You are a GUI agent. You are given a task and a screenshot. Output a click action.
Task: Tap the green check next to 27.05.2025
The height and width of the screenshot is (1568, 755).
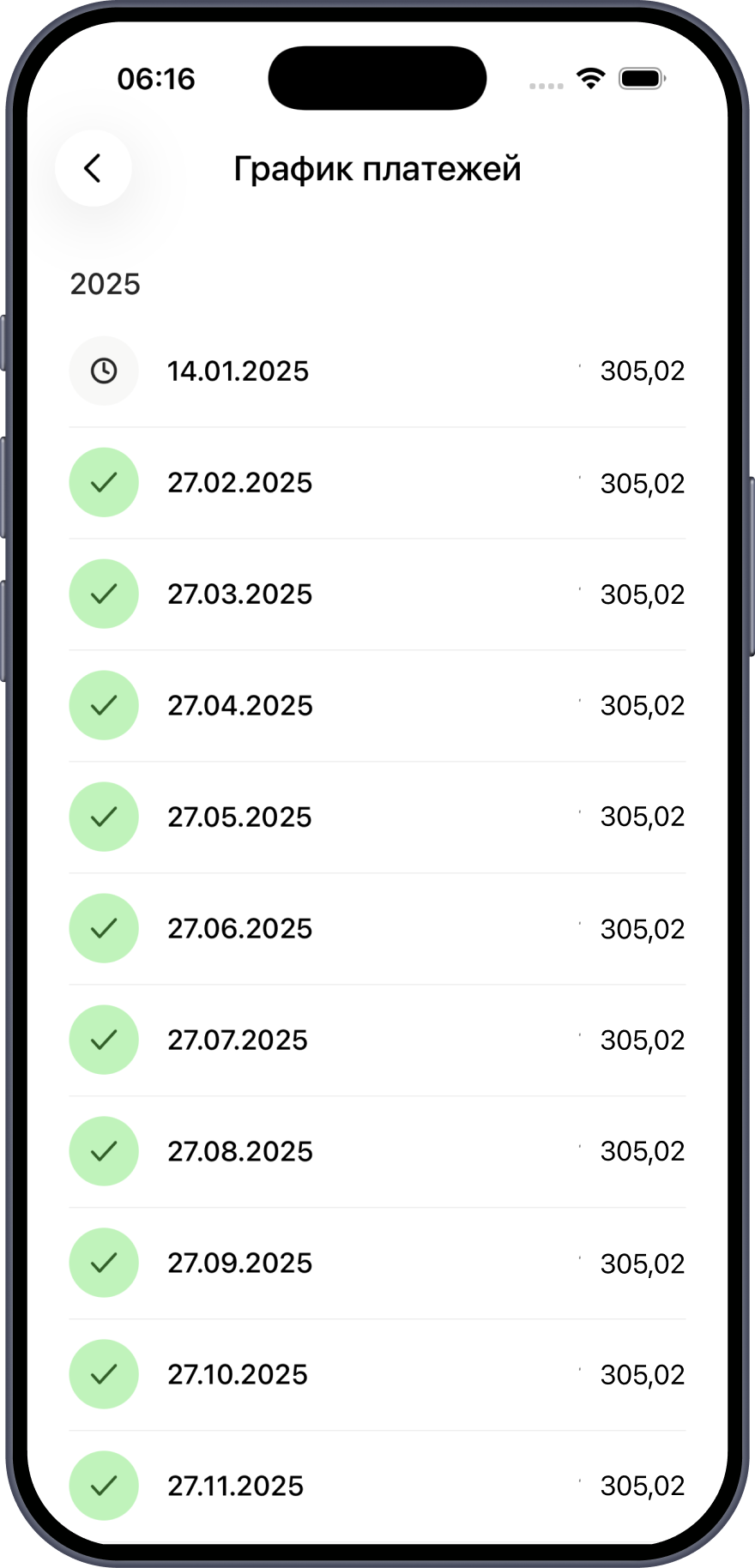pos(104,817)
